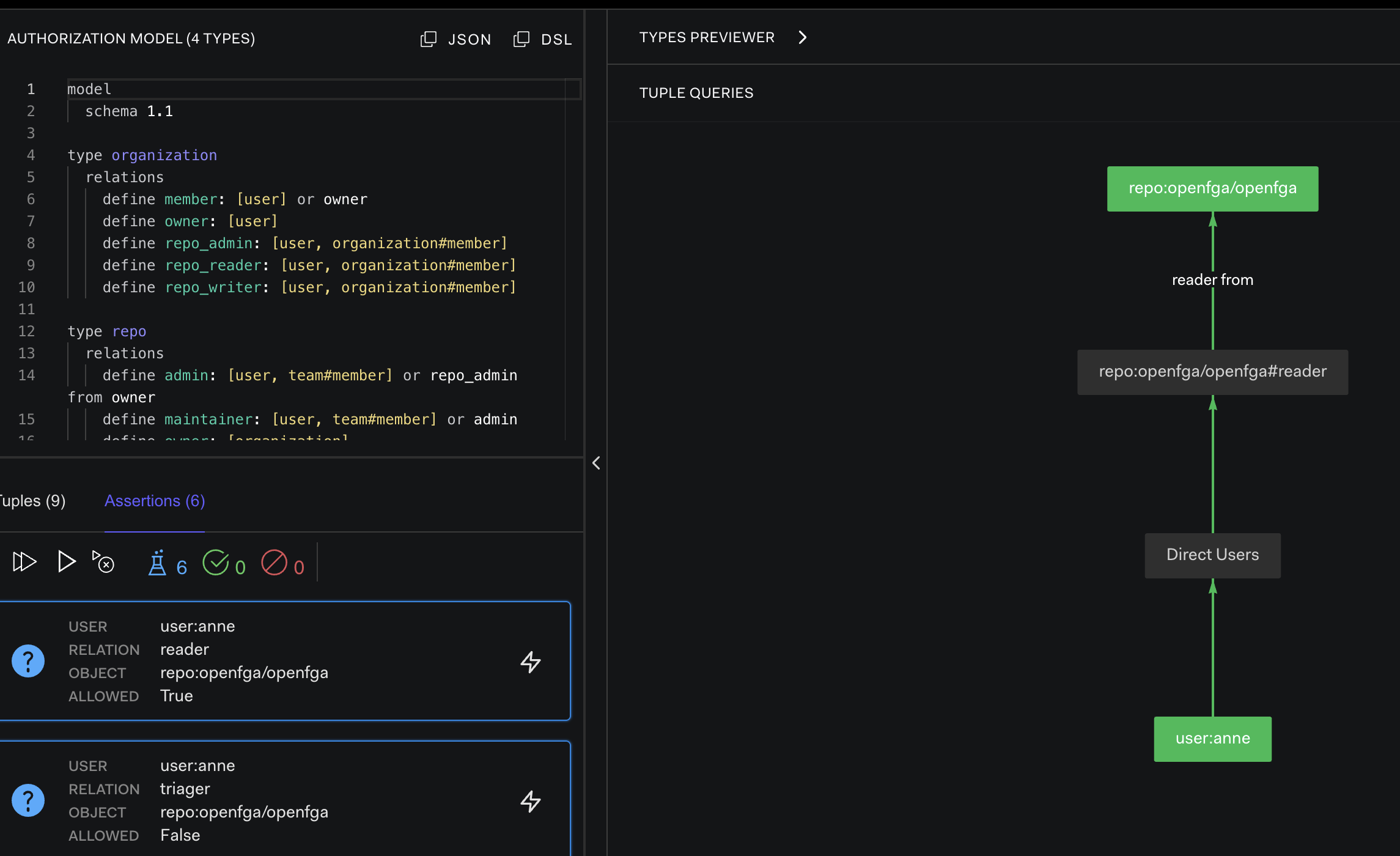Click the reader assertion question-mark status
This screenshot has height=856, width=1400.
[x=28, y=661]
